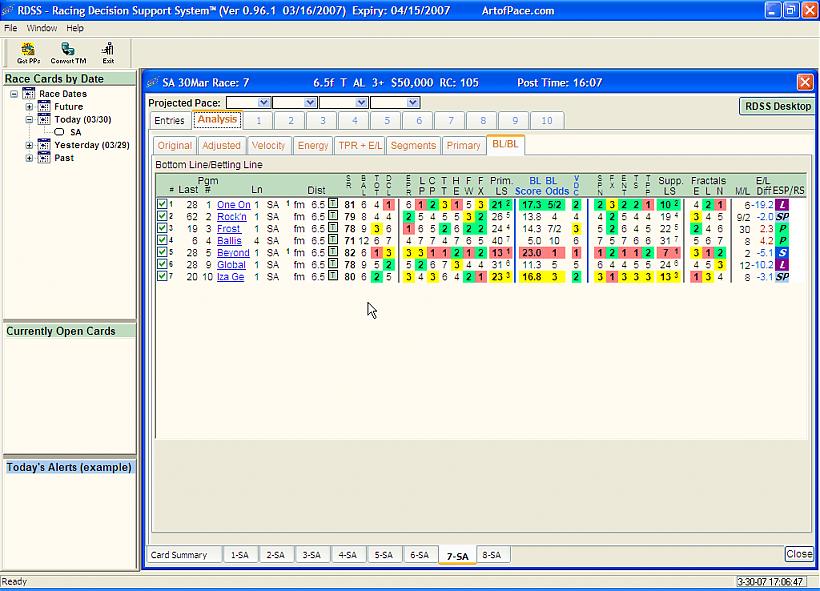Open the third Projected Pace dropdown
The height and width of the screenshot is (591, 820).
point(361,103)
